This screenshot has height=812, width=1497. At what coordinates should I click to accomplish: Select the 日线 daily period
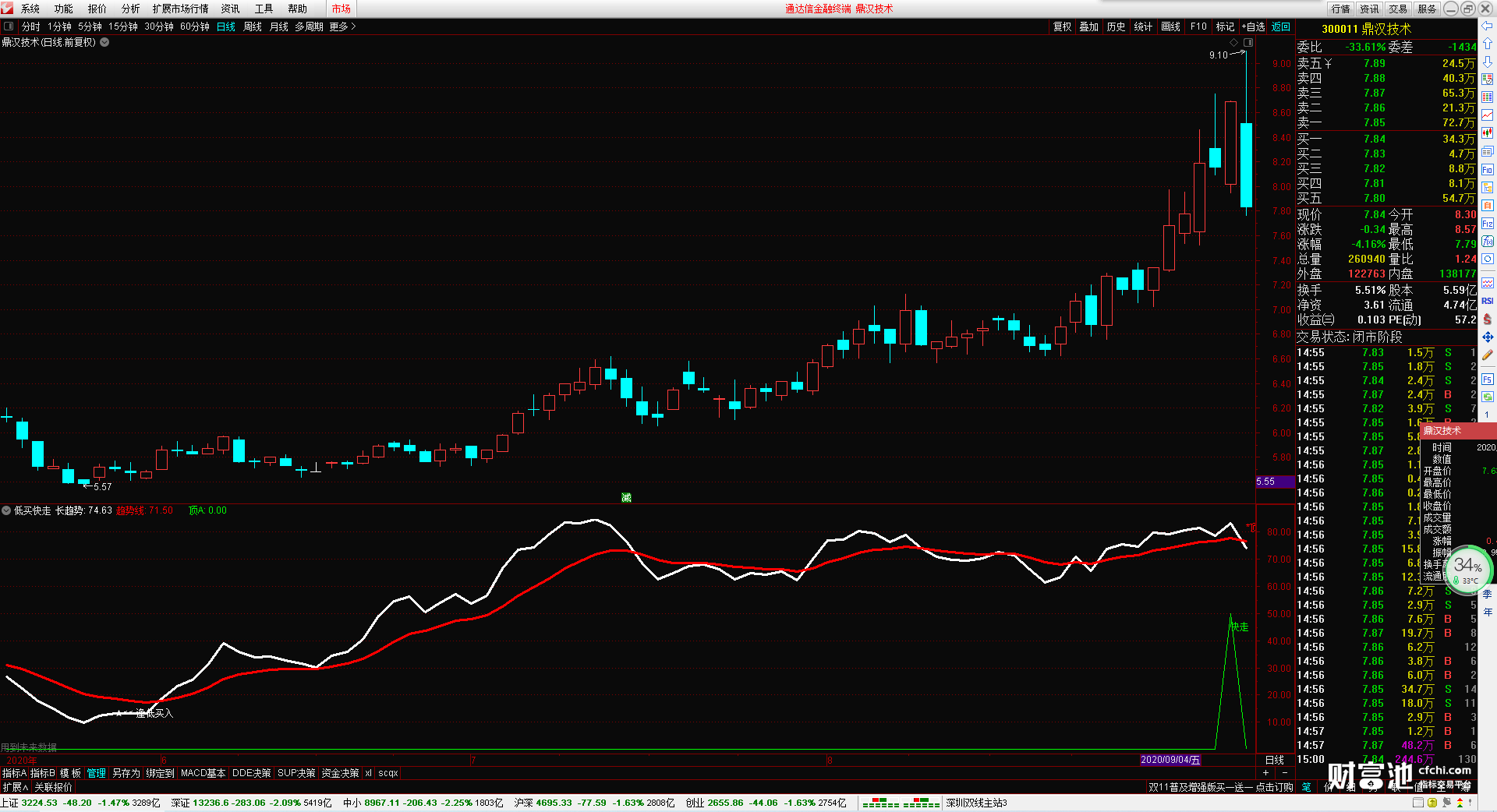point(226,26)
